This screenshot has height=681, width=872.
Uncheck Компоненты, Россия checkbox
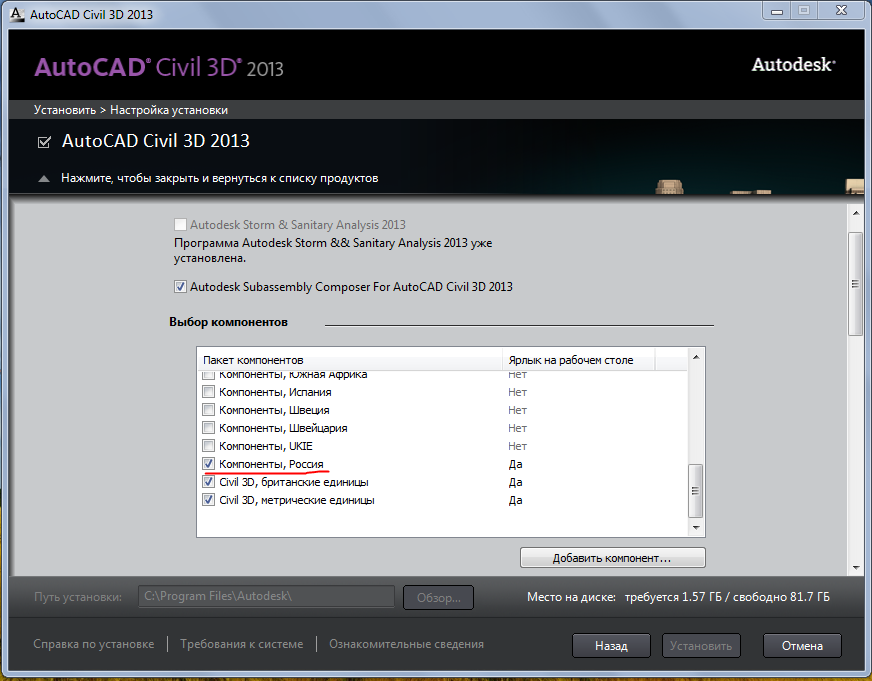209,464
